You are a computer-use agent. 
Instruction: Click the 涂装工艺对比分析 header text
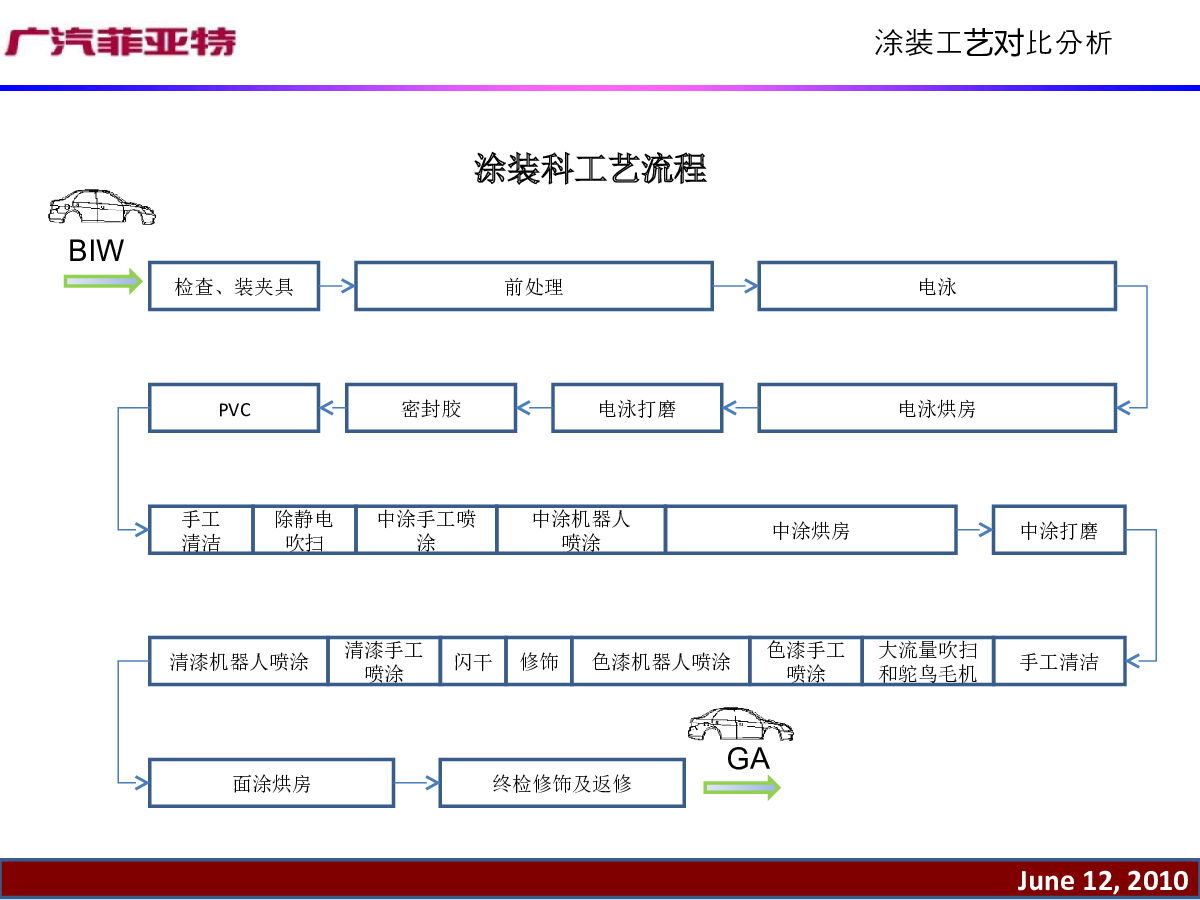point(992,42)
